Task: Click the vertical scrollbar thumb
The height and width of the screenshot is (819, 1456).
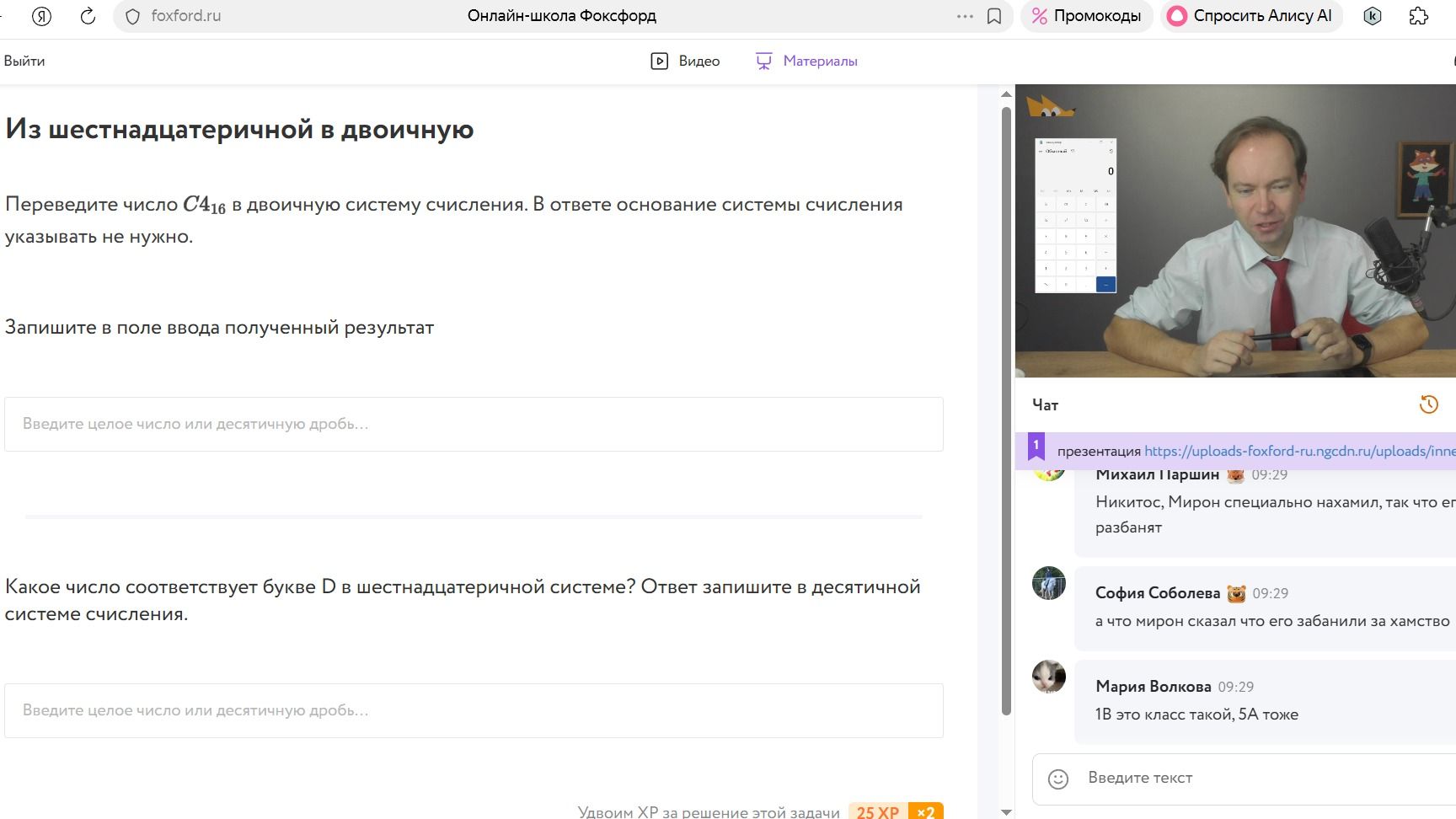Action: (1005, 410)
